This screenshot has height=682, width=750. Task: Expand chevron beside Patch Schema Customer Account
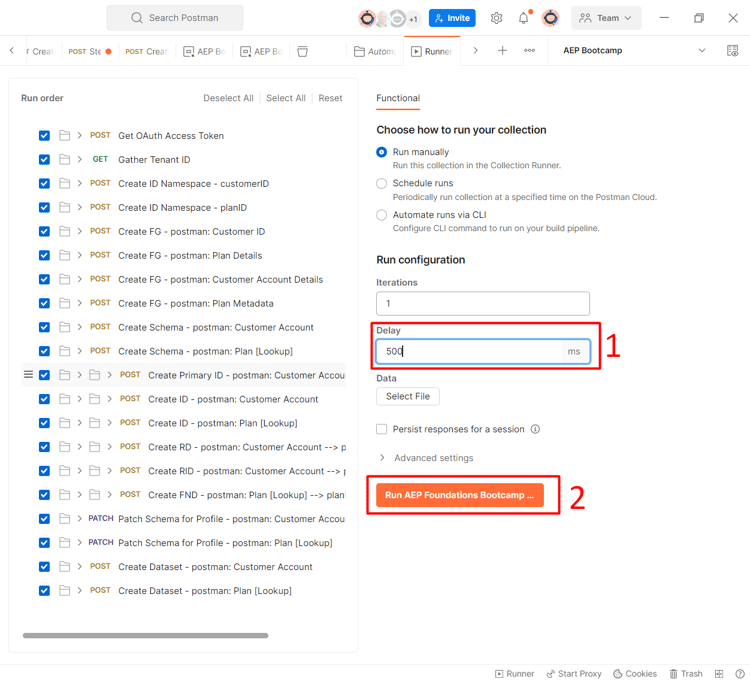(x=80, y=519)
